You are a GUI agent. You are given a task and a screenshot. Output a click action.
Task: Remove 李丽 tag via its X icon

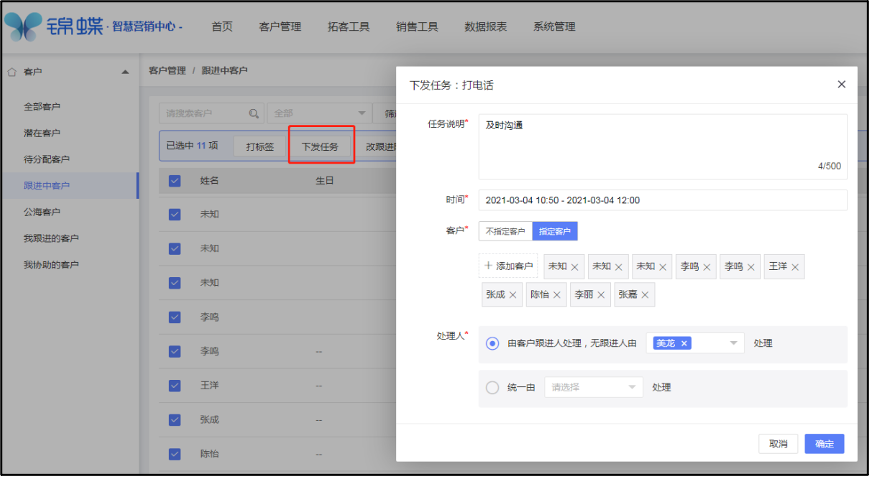[x=601, y=295]
